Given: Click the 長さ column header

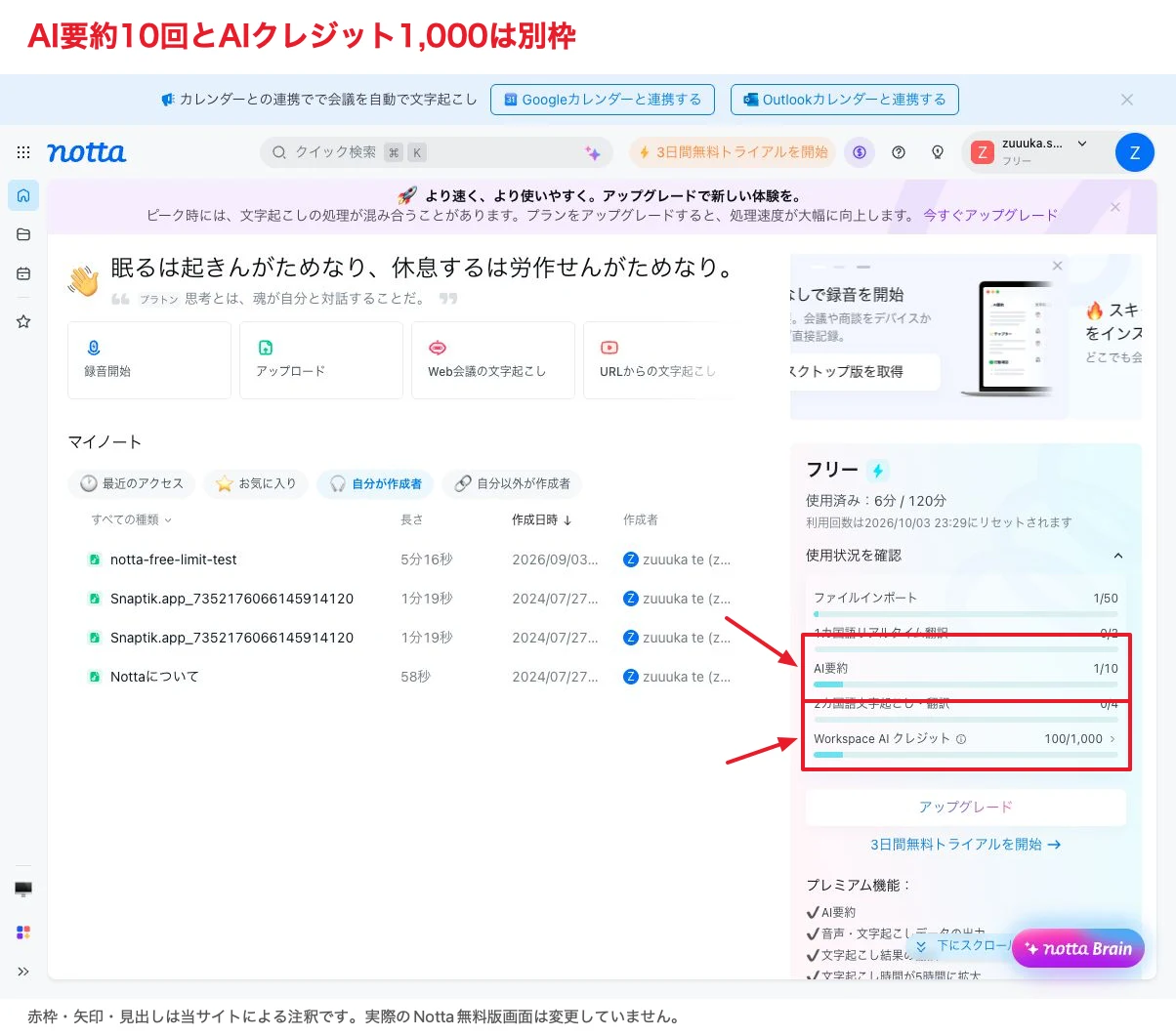Looking at the screenshot, I should (412, 519).
